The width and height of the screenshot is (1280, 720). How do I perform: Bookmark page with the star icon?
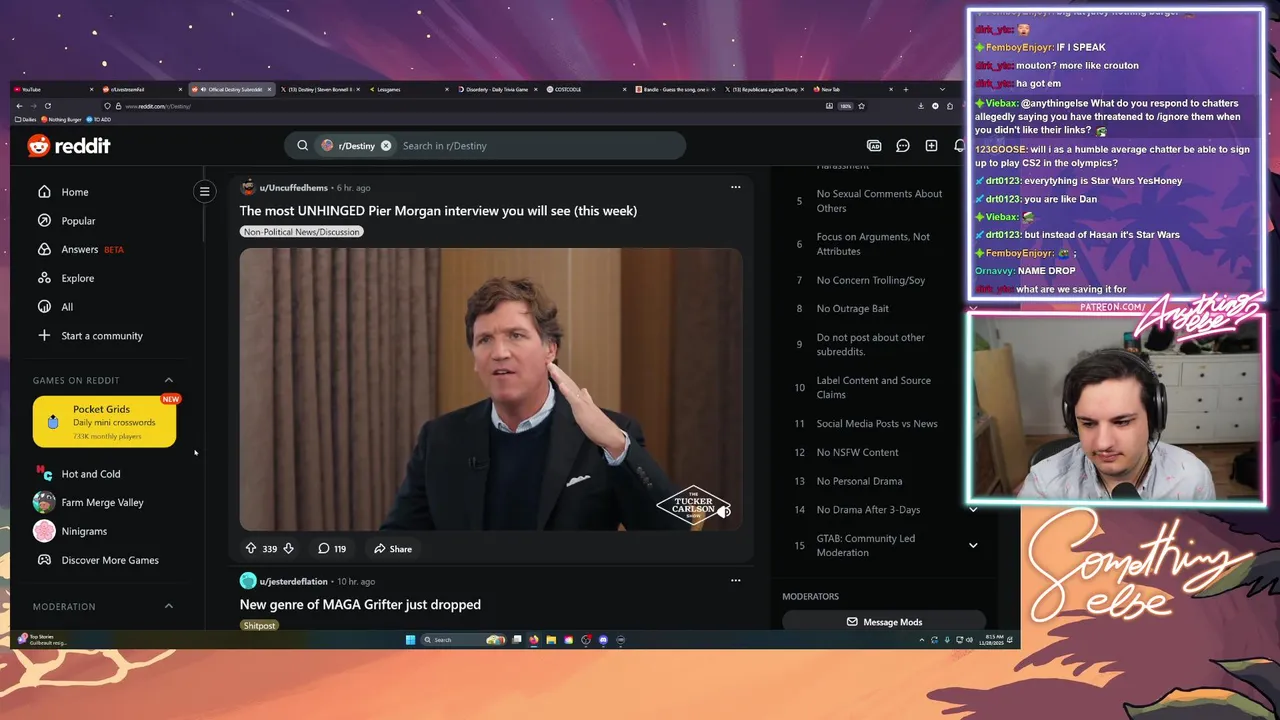(861, 106)
